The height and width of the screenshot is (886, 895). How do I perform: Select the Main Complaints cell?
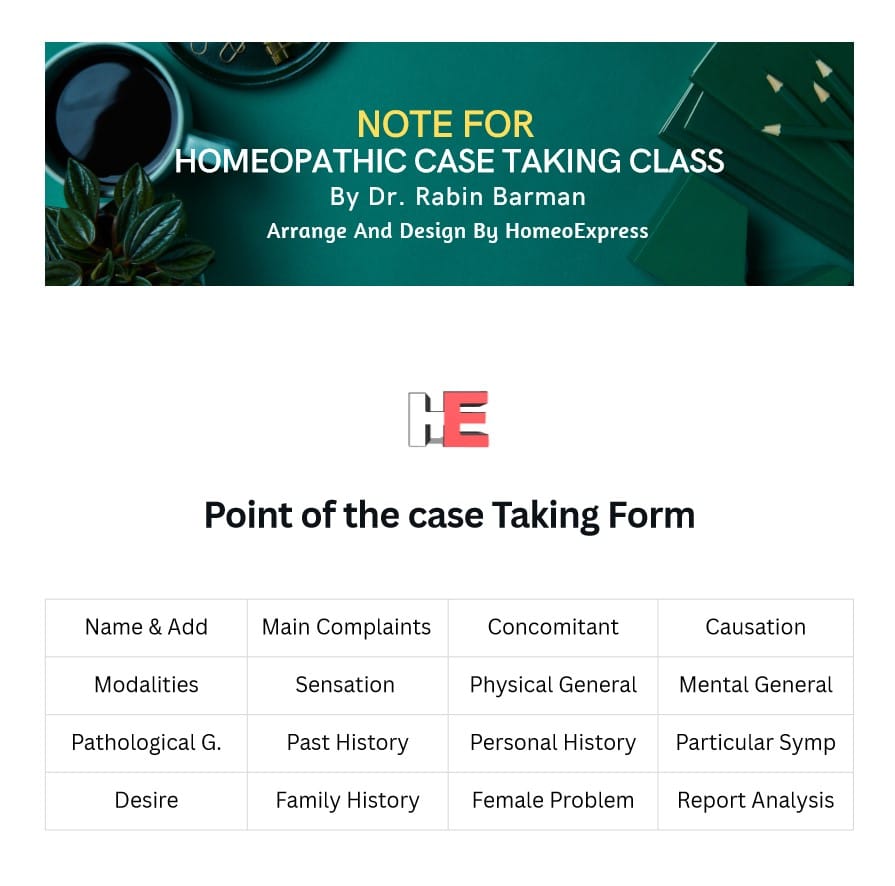pyautogui.click(x=347, y=627)
